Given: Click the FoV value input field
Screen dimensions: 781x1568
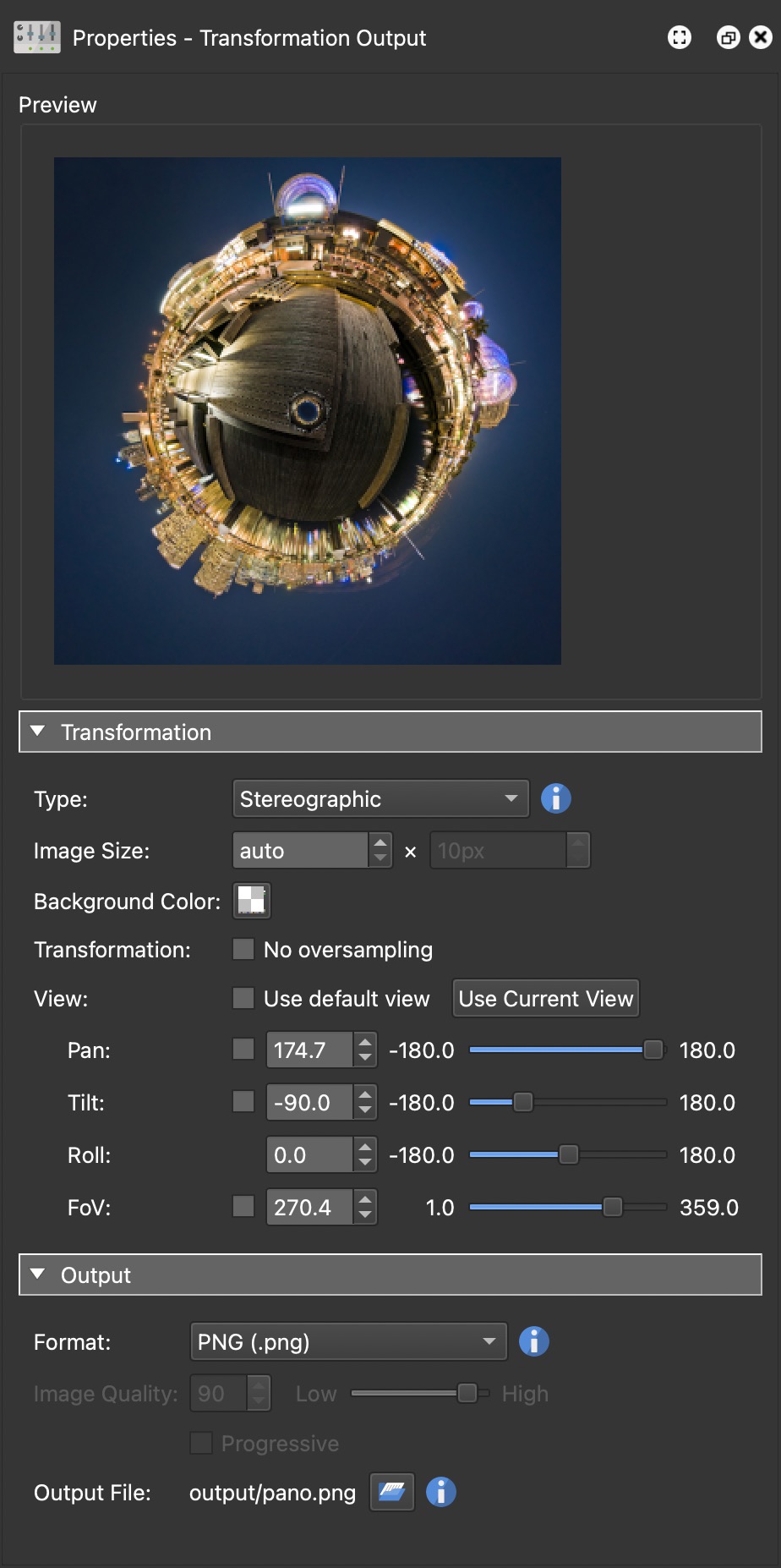Looking at the screenshot, I should pos(309,1207).
